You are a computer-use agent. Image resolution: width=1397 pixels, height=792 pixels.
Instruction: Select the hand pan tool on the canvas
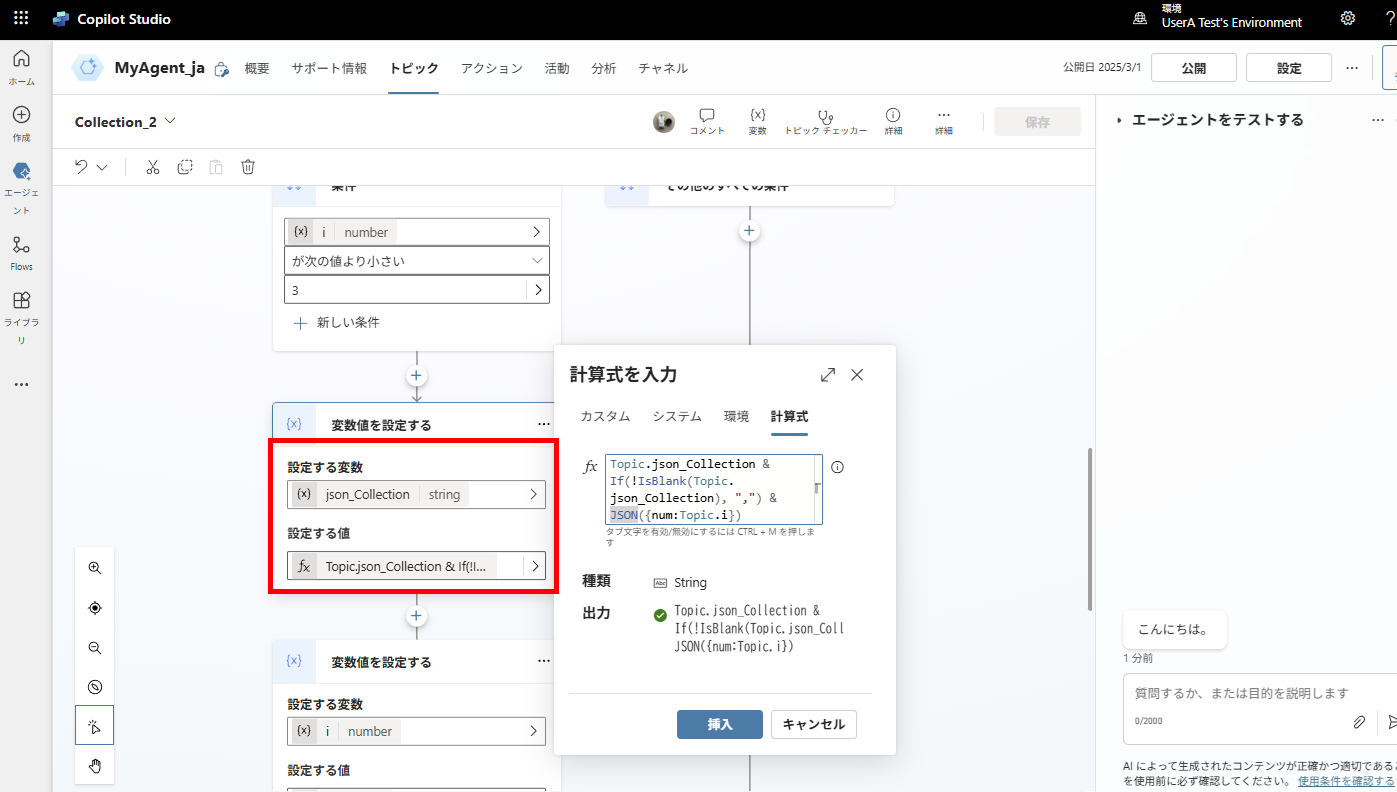coord(94,765)
